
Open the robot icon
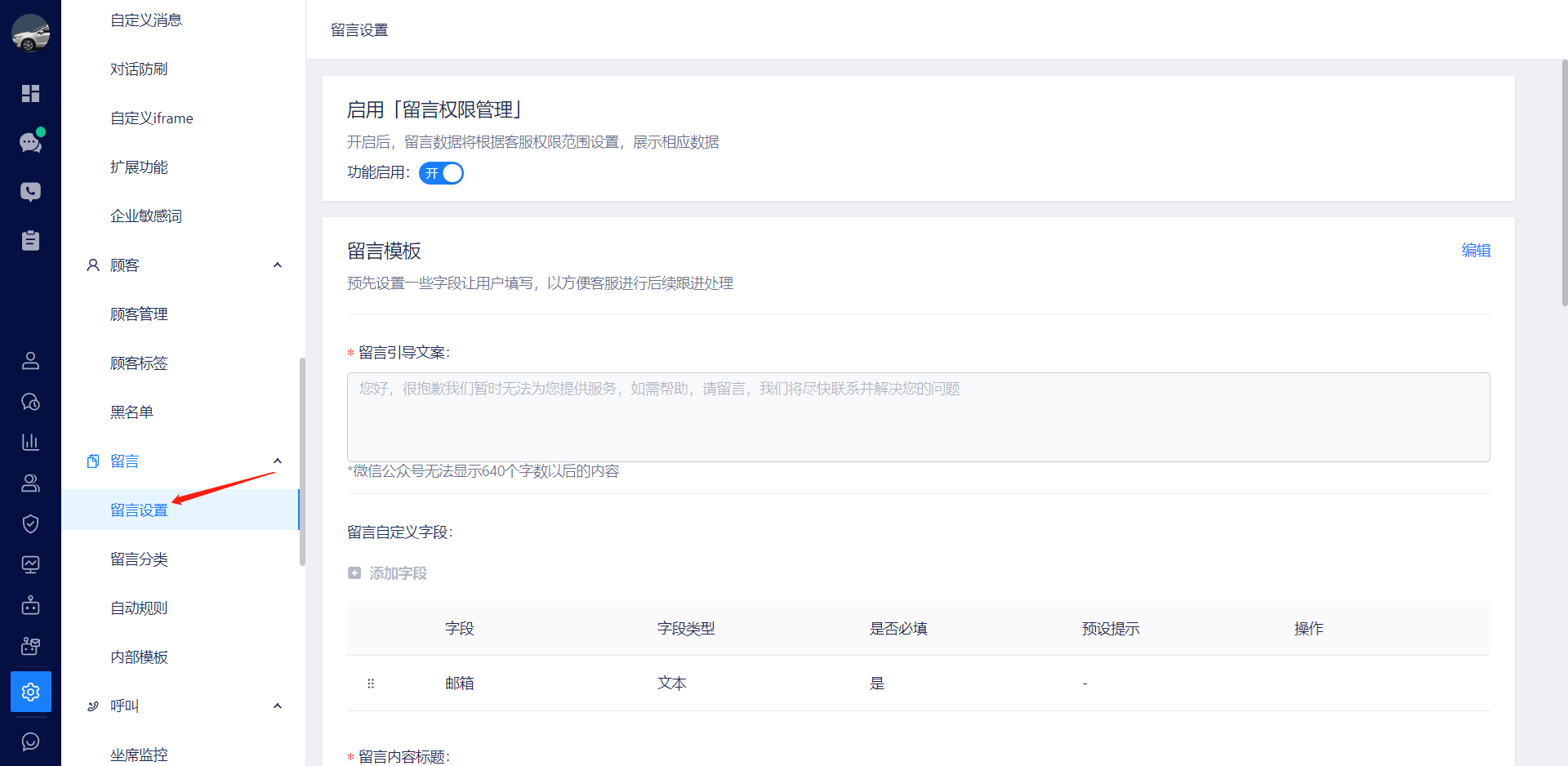point(30,605)
